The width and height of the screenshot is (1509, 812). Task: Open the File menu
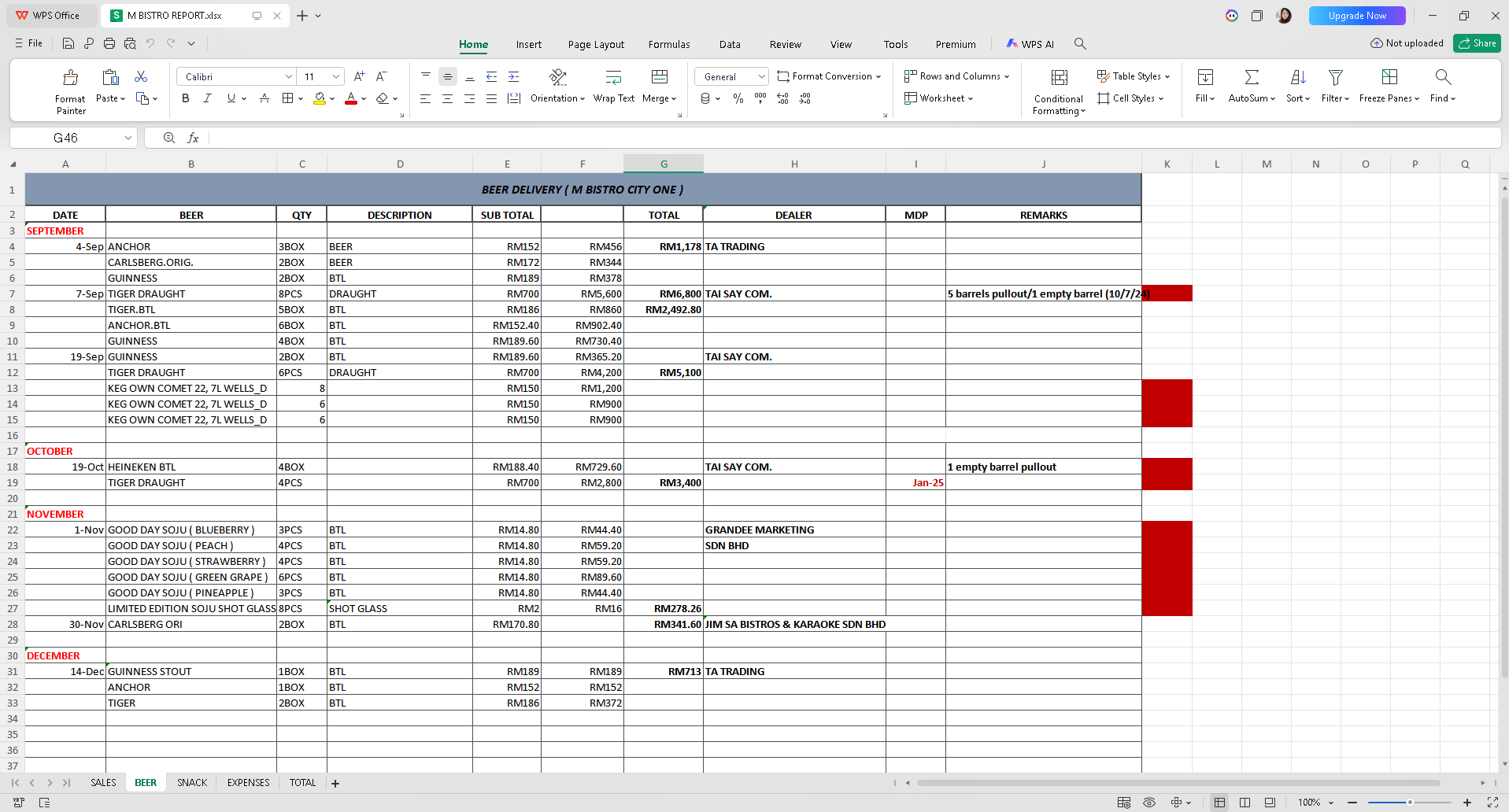[29, 43]
